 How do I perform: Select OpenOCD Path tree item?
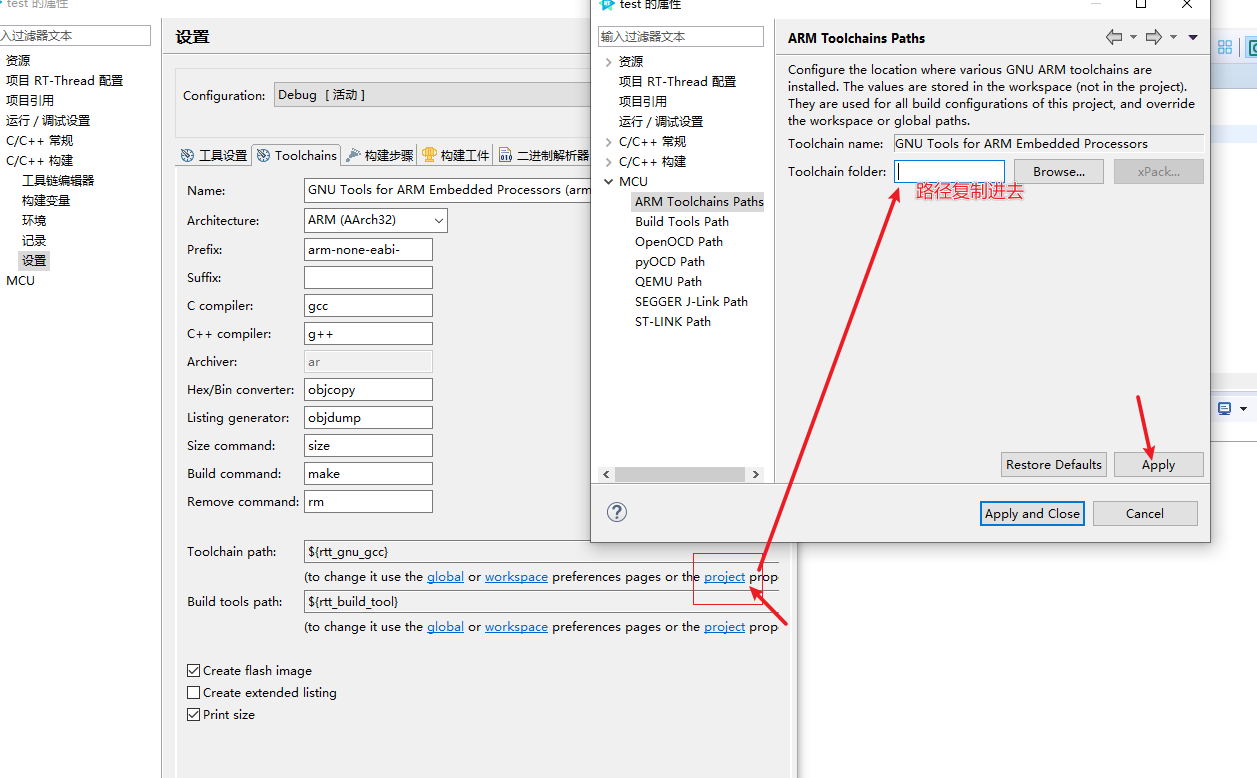[679, 242]
